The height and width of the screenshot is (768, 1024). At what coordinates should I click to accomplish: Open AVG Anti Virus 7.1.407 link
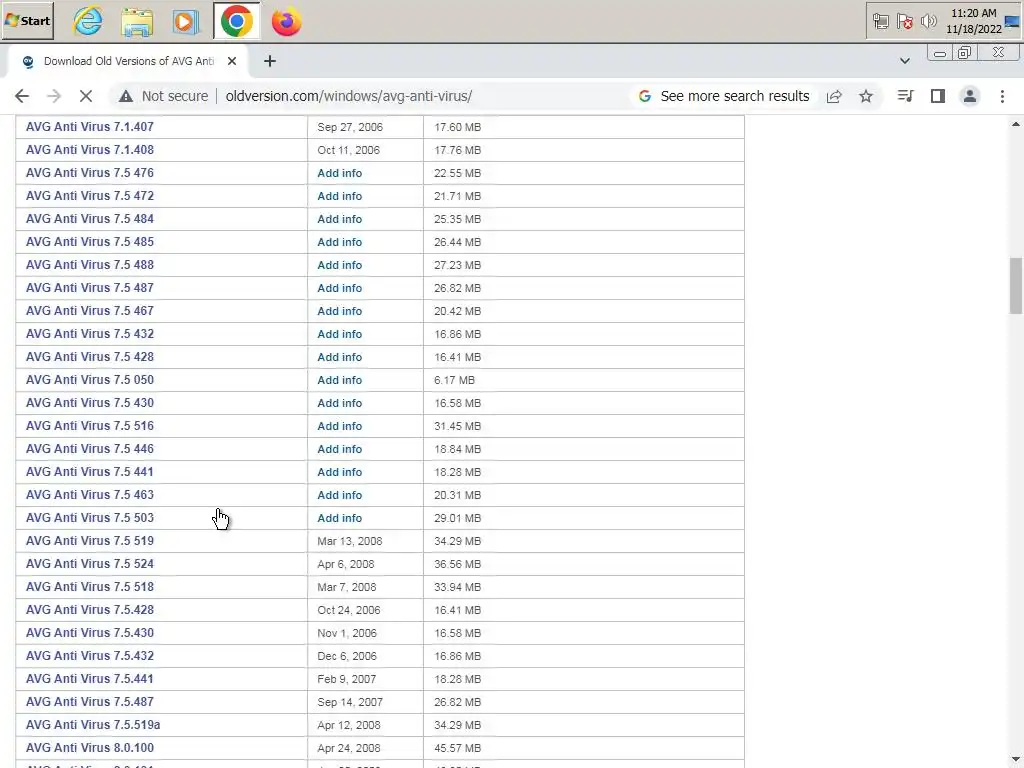(89, 127)
